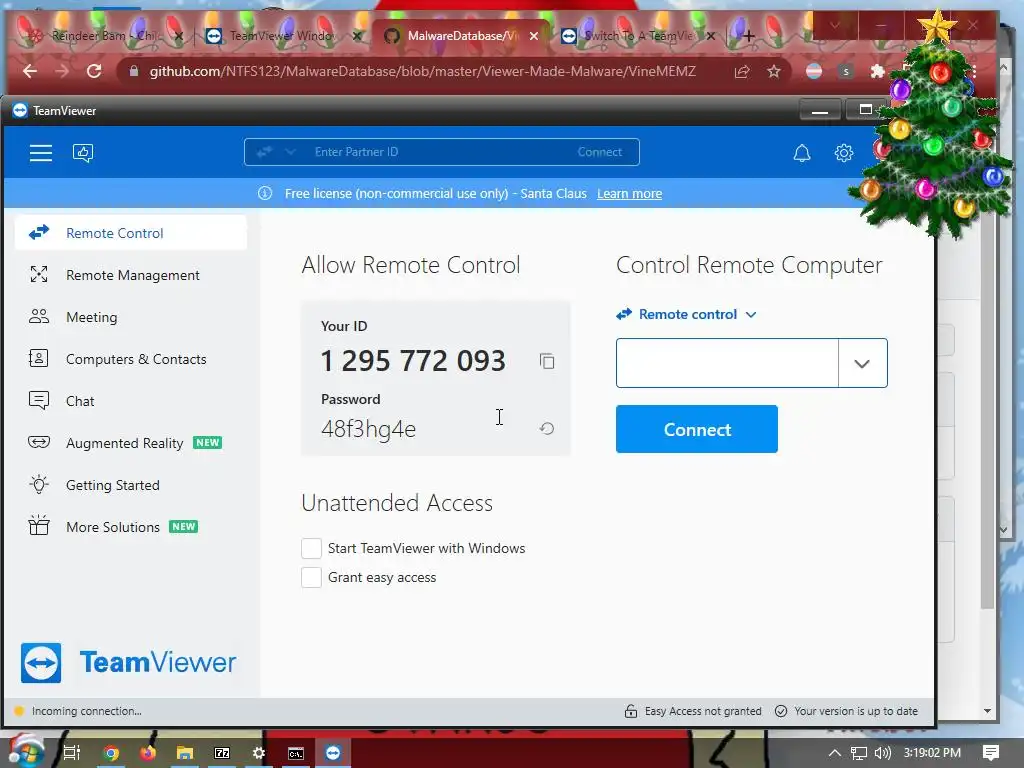Click the ID 1 295 772 093
Viewport: 1024px width, 768px height.
413,360
